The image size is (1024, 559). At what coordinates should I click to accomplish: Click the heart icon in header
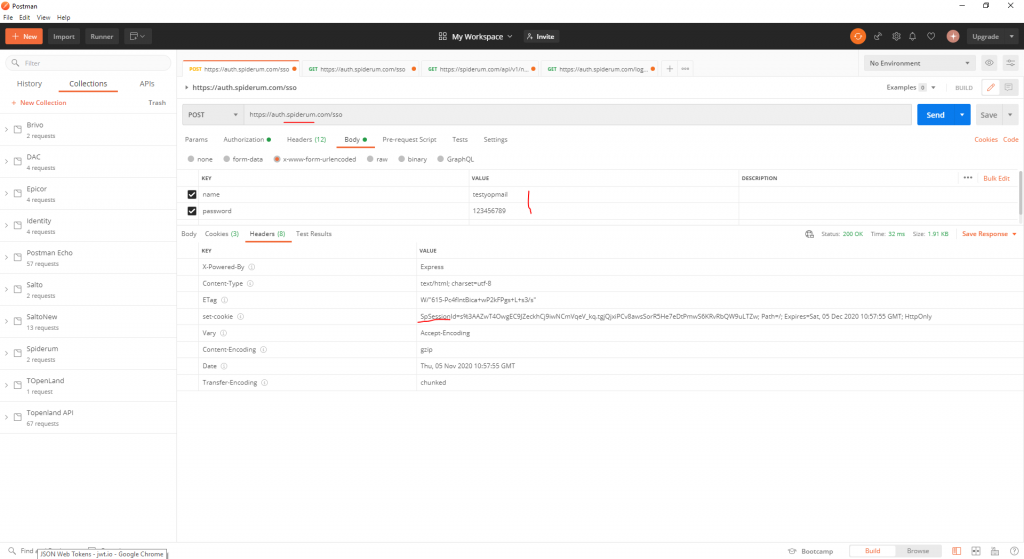pyautogui.click(x=931, y=37)
